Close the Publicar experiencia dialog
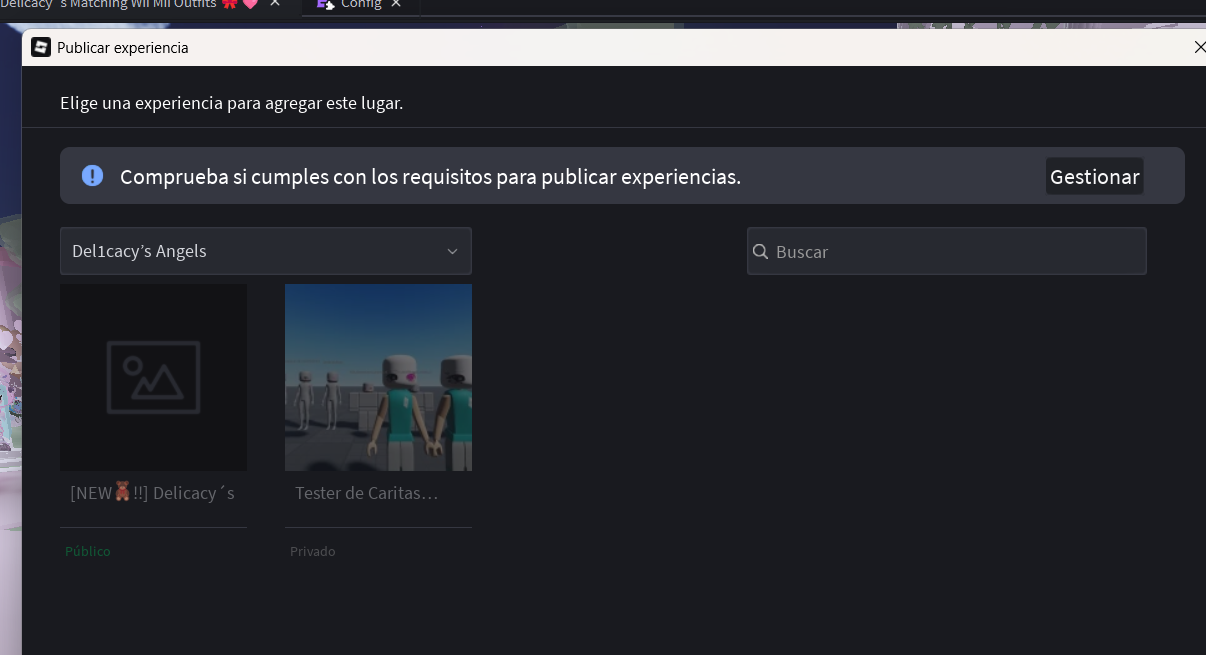Image resolution: width=1206 pixels, height=655 pixels. click(1200, 47)
